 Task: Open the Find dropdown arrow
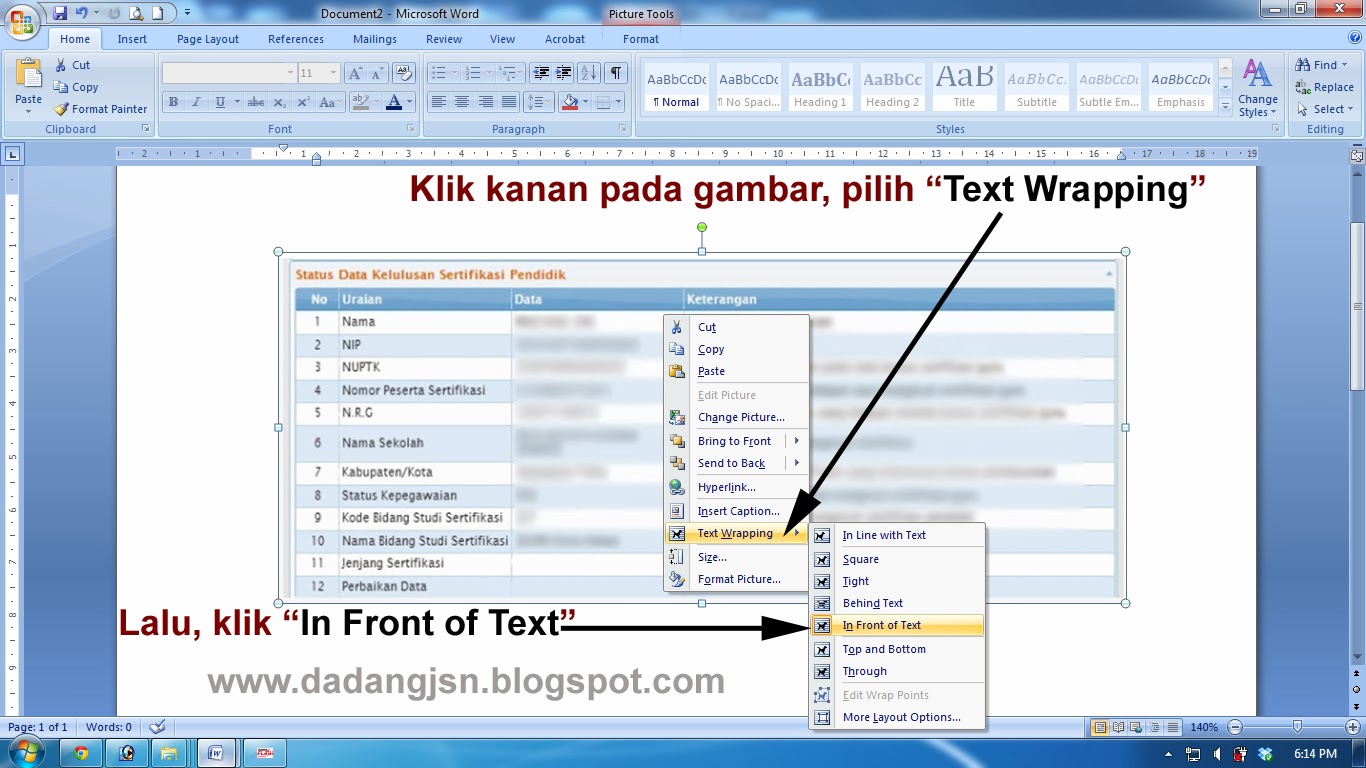(1344, 66)
